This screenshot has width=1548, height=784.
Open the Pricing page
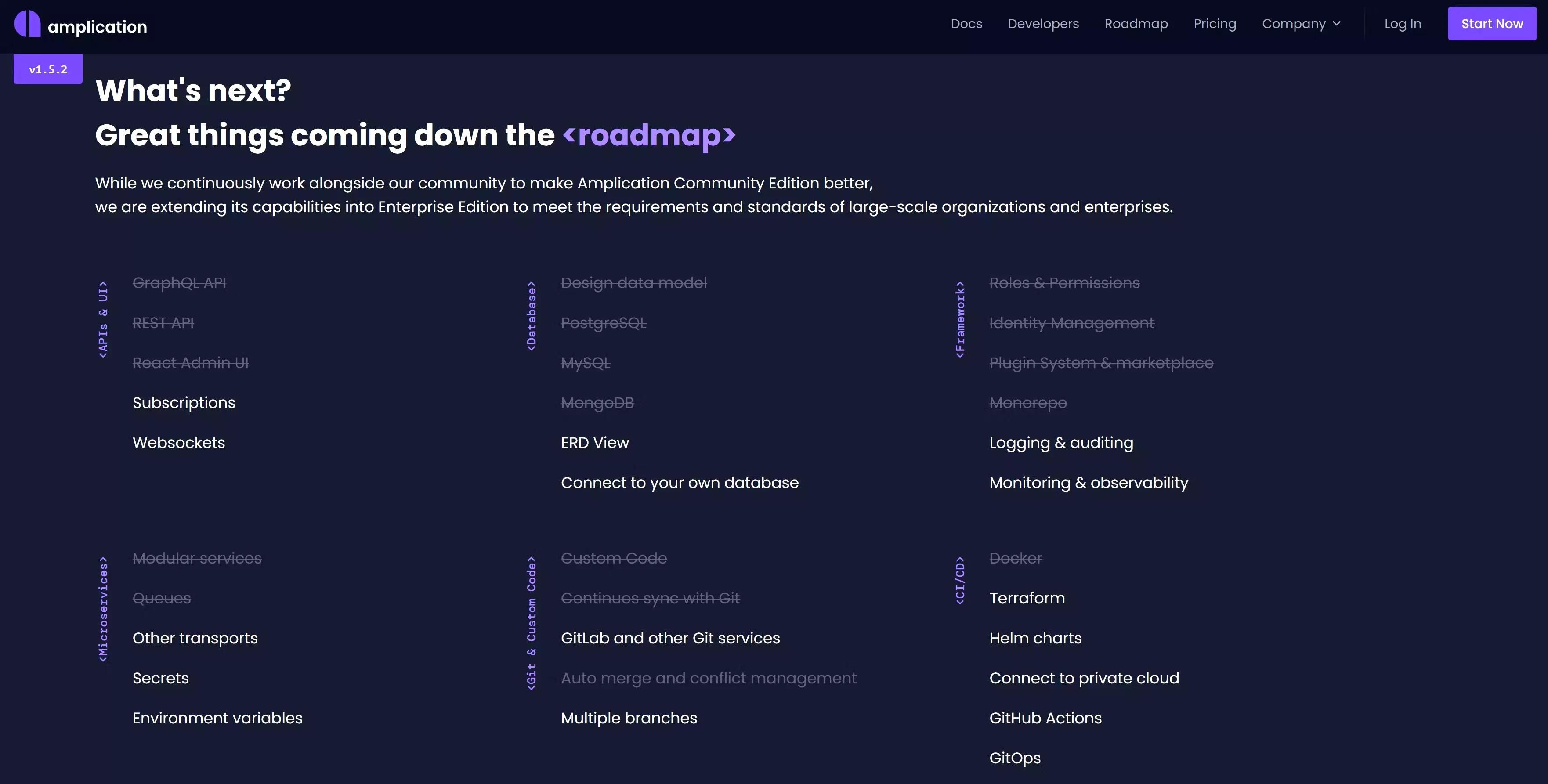coord(1215,23)
